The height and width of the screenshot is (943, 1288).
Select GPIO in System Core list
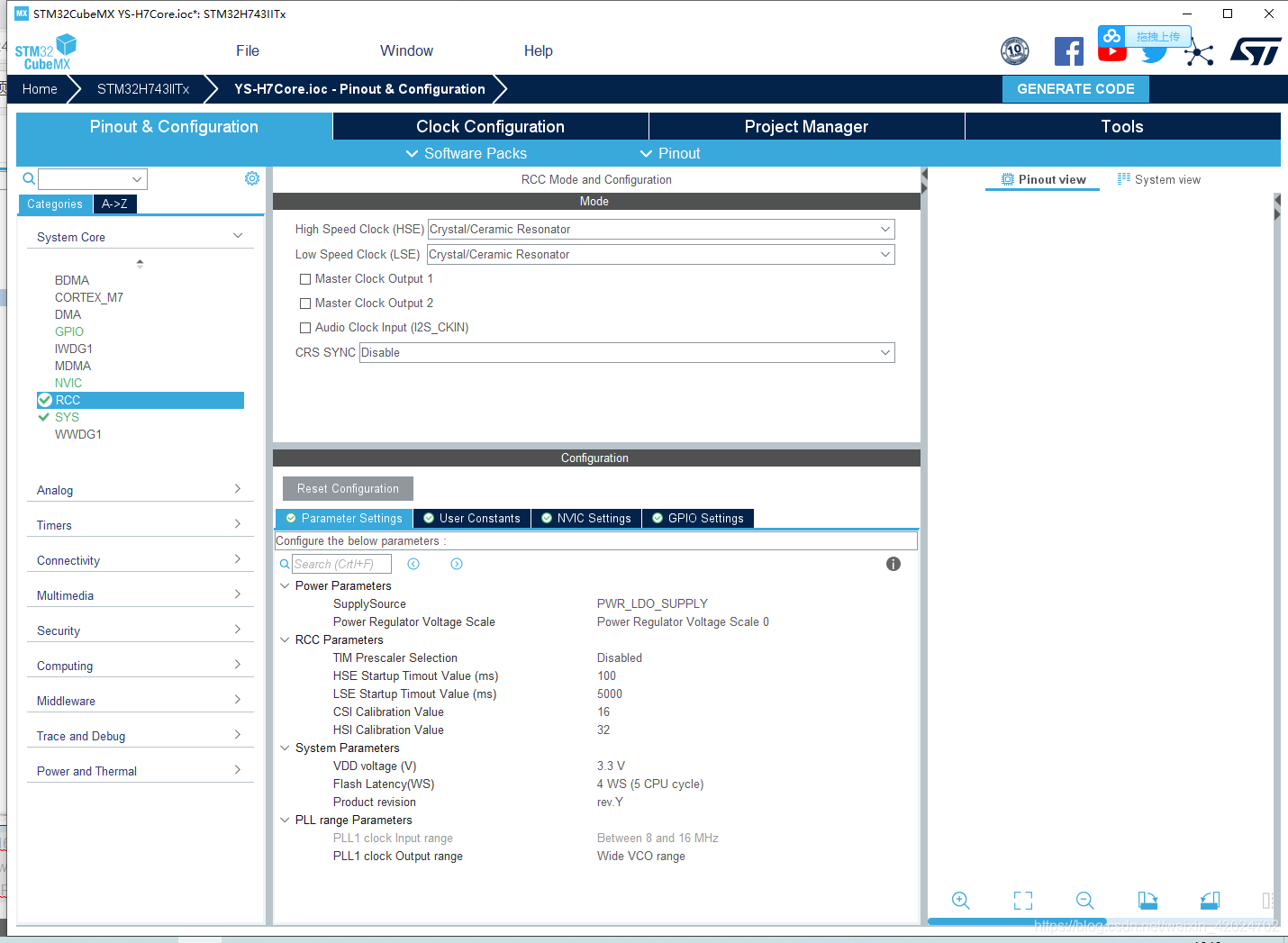pos(69,331)
